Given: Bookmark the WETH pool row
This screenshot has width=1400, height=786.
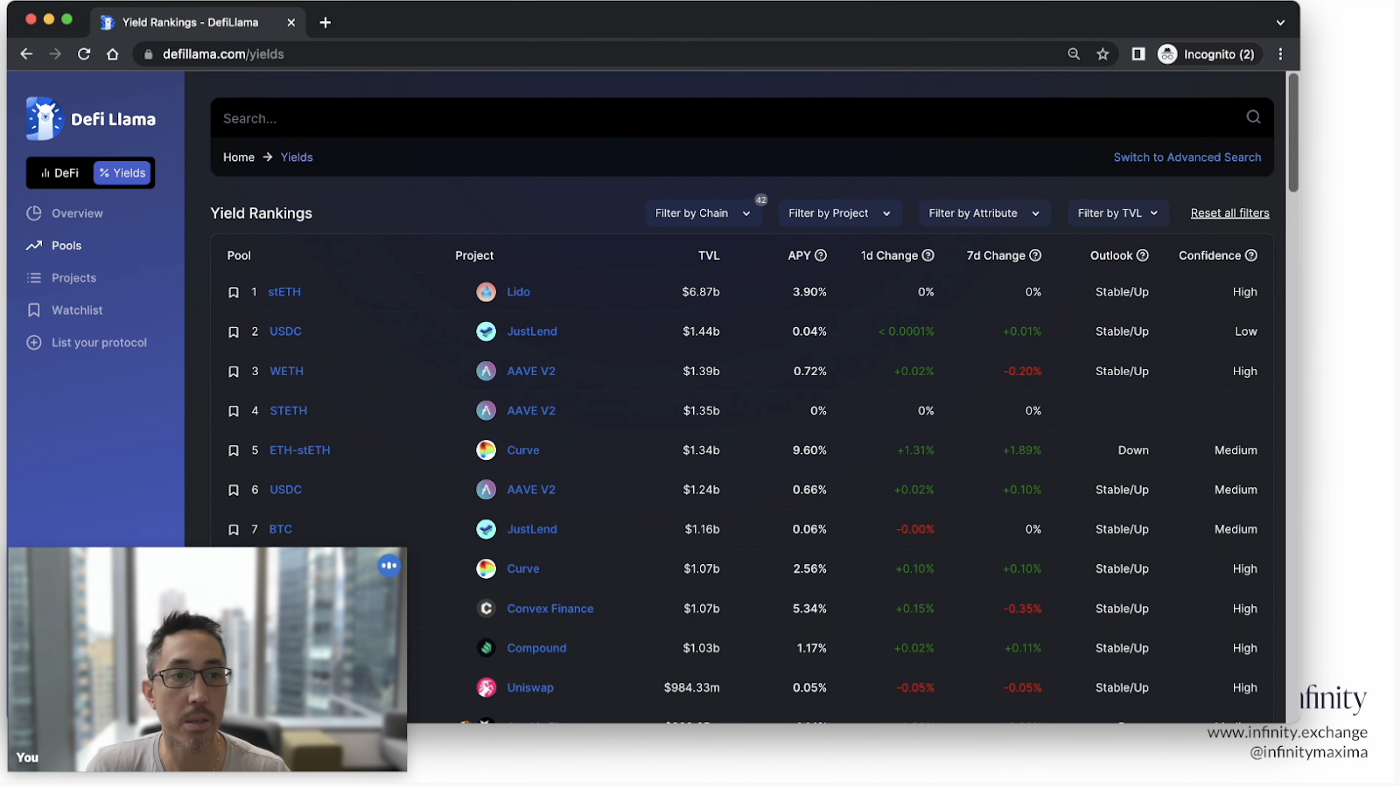Looking at the screenshot, I should (x=233, y=372).
